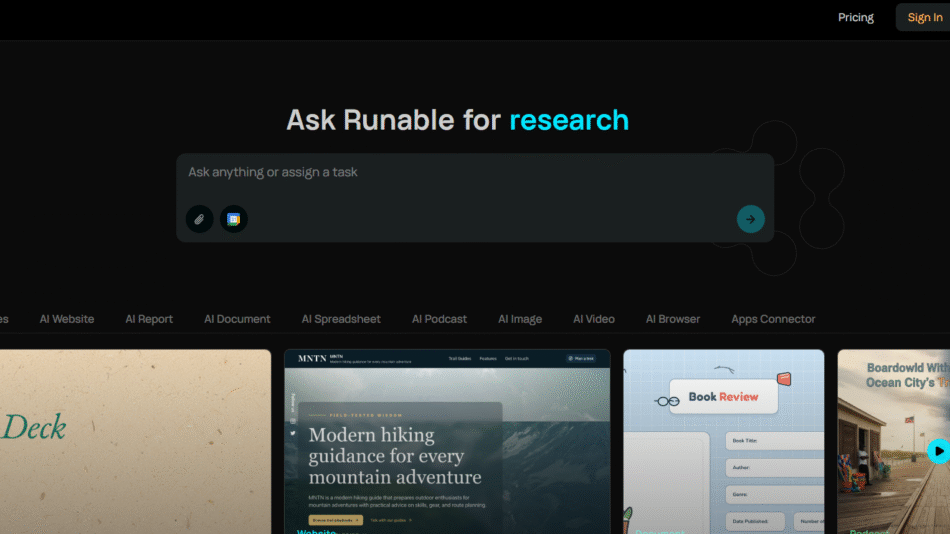Select the Apps Connector tab

[x=773, y=319]
